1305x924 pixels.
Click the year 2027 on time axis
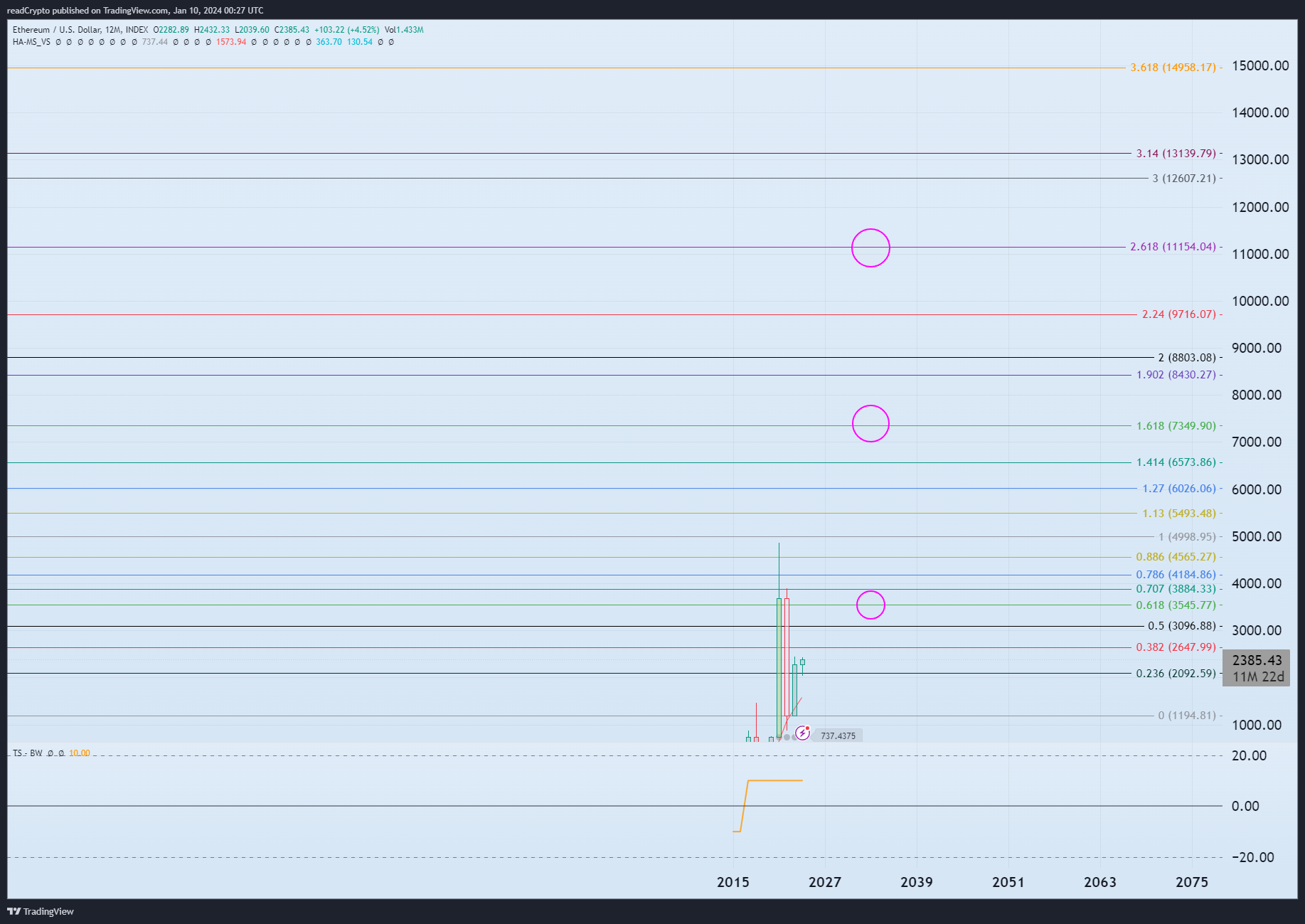click(825, 882)
